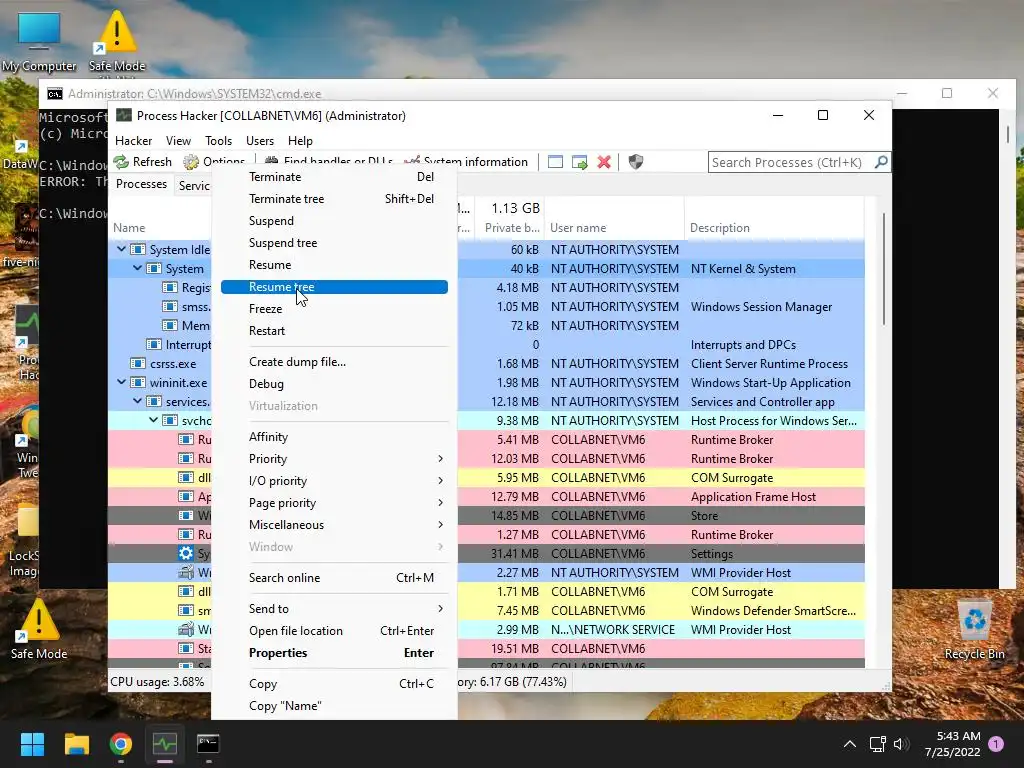
Task: Choose Terminate tree from context menu
Action: click(x=334, y=199)
